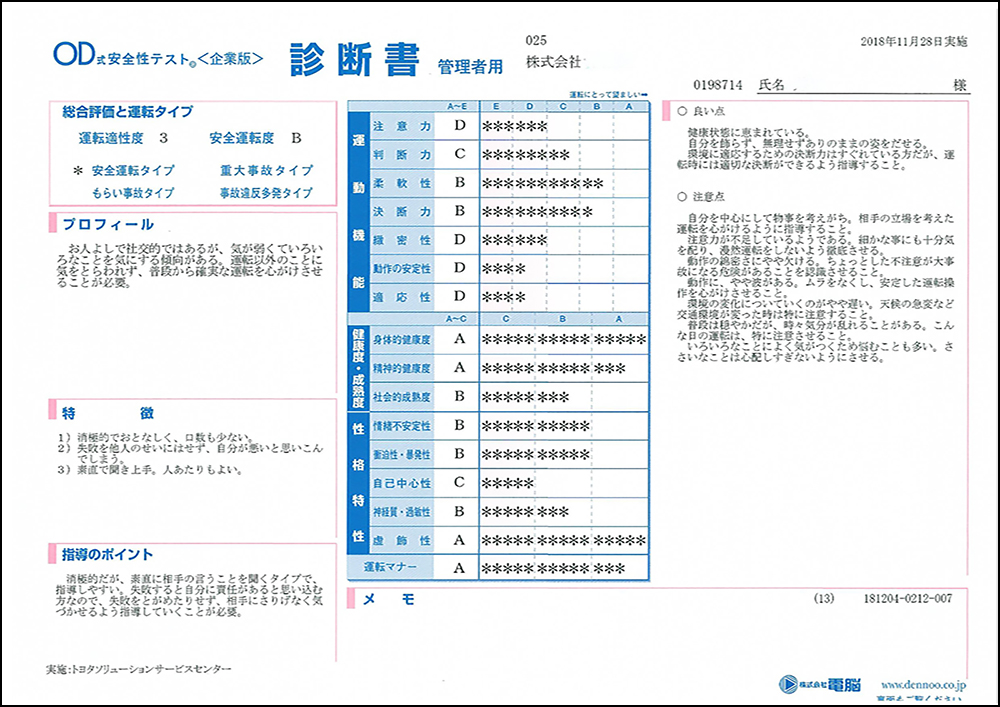The height and width of the screenshot is (707, 1000).
Task: Click the メモ section heading
Action: pyautogui.click(x=388, y=599)
